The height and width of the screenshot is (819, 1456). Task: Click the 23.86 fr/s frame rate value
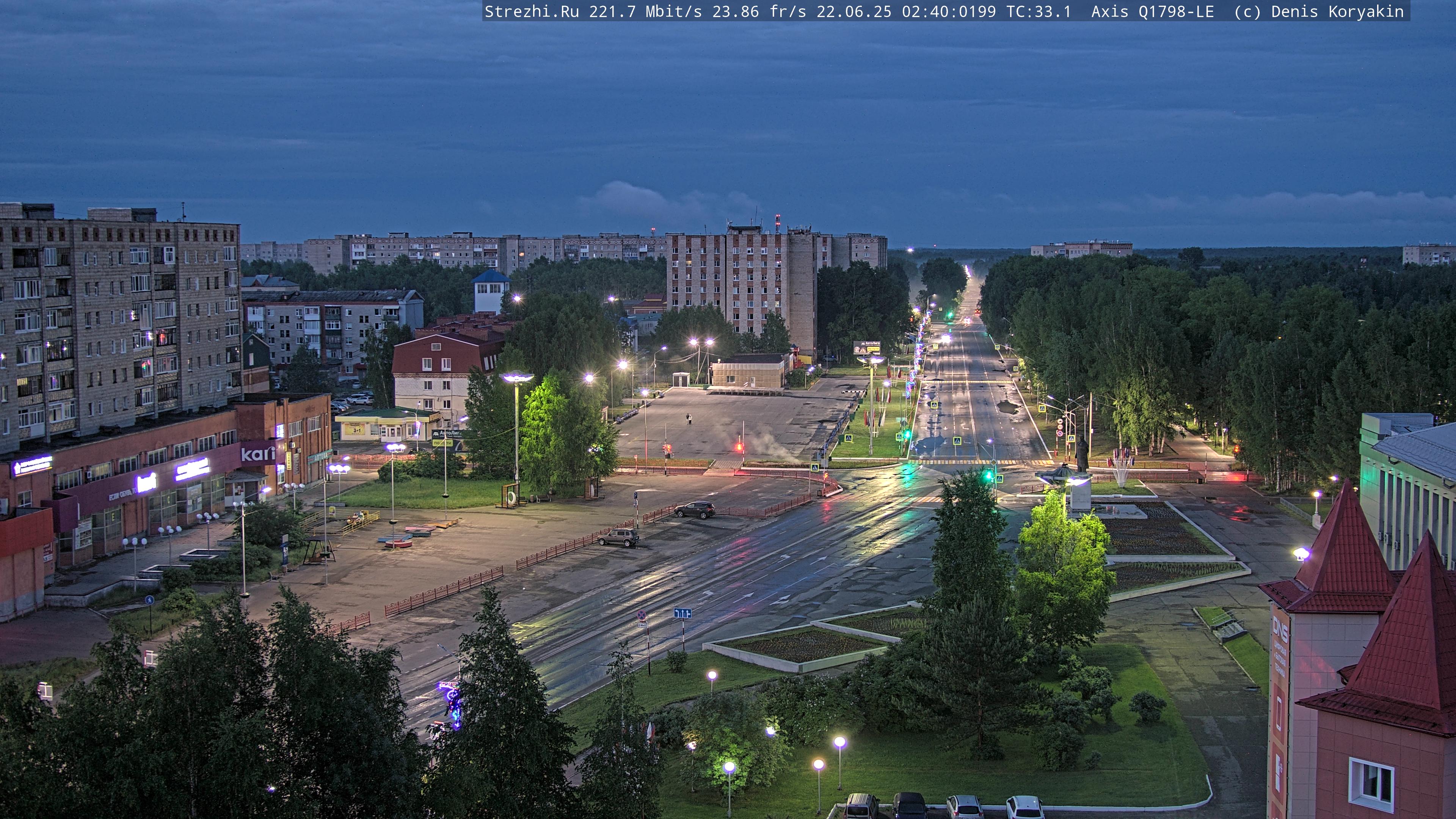pos(759,12)
